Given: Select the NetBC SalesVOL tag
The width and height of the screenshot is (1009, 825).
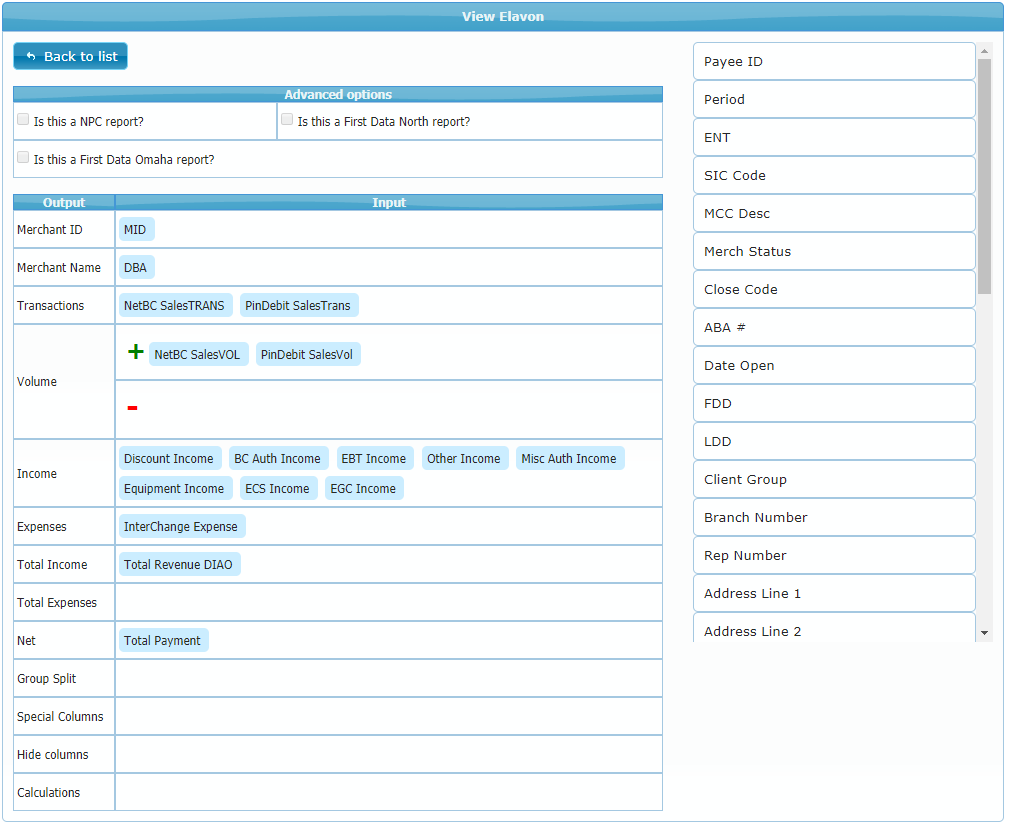Looking at the screenshot, I should (198, 355).
